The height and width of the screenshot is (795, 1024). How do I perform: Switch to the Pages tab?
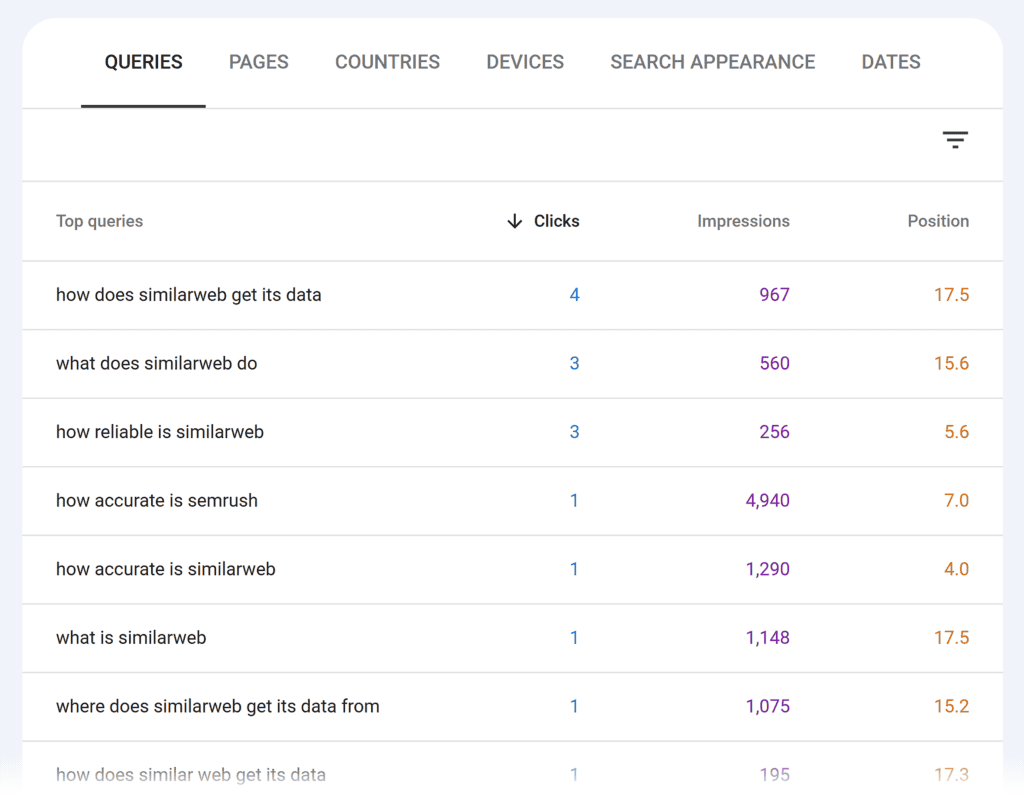click(x=259, y=62)
